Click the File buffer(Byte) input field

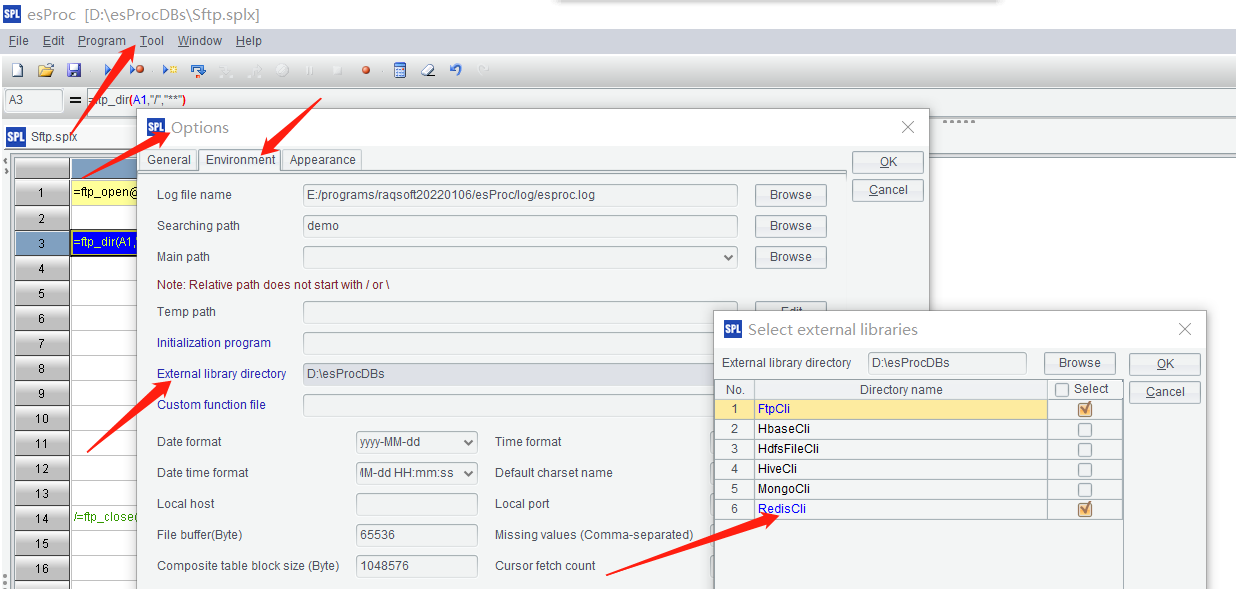pyautogui.click(x=416, y=535)
